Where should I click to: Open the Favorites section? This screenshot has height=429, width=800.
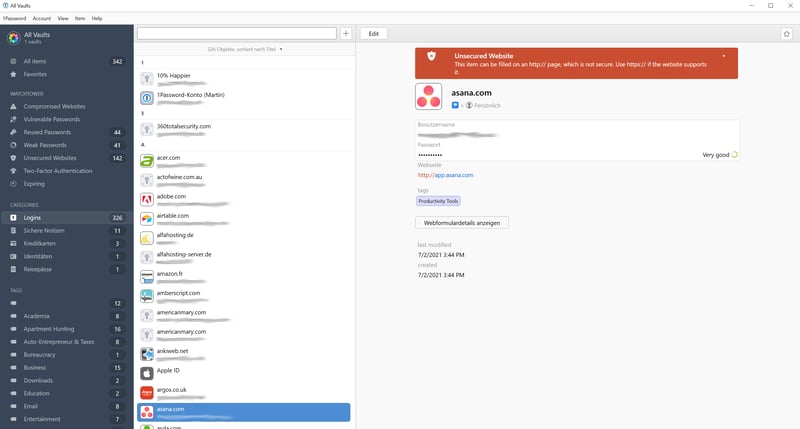coord(35,74)
